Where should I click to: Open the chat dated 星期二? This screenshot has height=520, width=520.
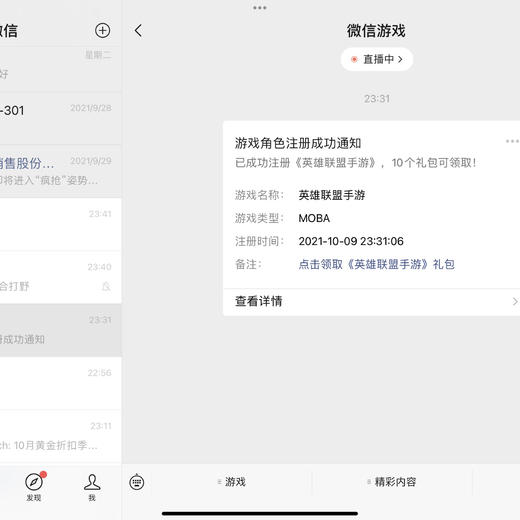point(61,69)
